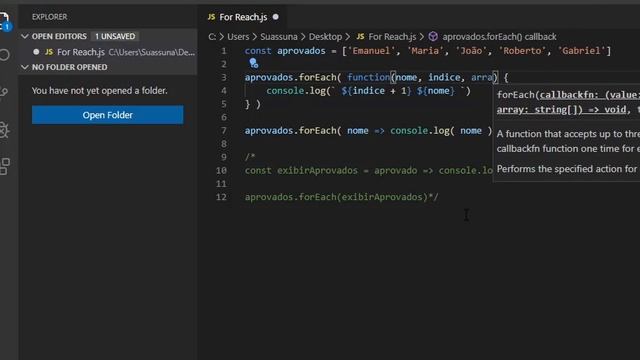Click aprovados.forEach(exibirAprovados) on line 12
The image size is (640, 360).
pos(336,197)
